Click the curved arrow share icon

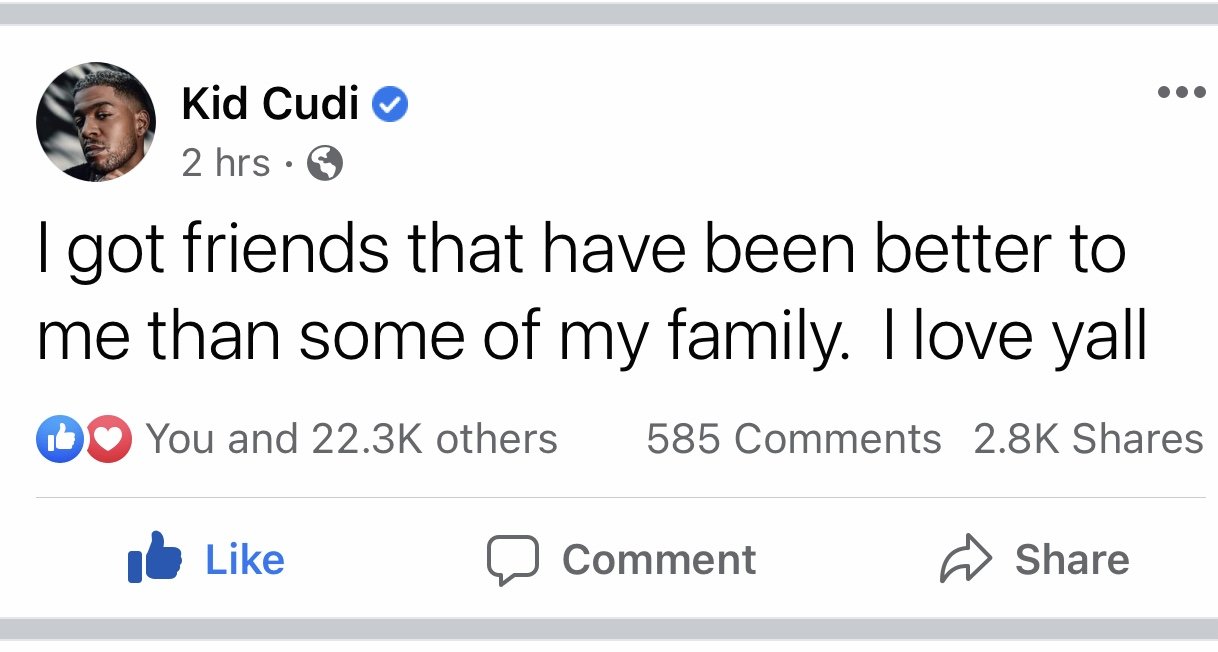pyautogui.click(x=966, y=560)
